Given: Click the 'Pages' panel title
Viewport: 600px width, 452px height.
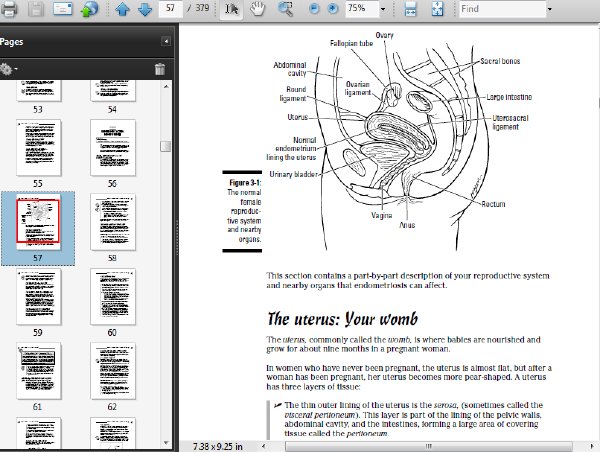Looking at the screenshot, I should [x=11, y=42].
